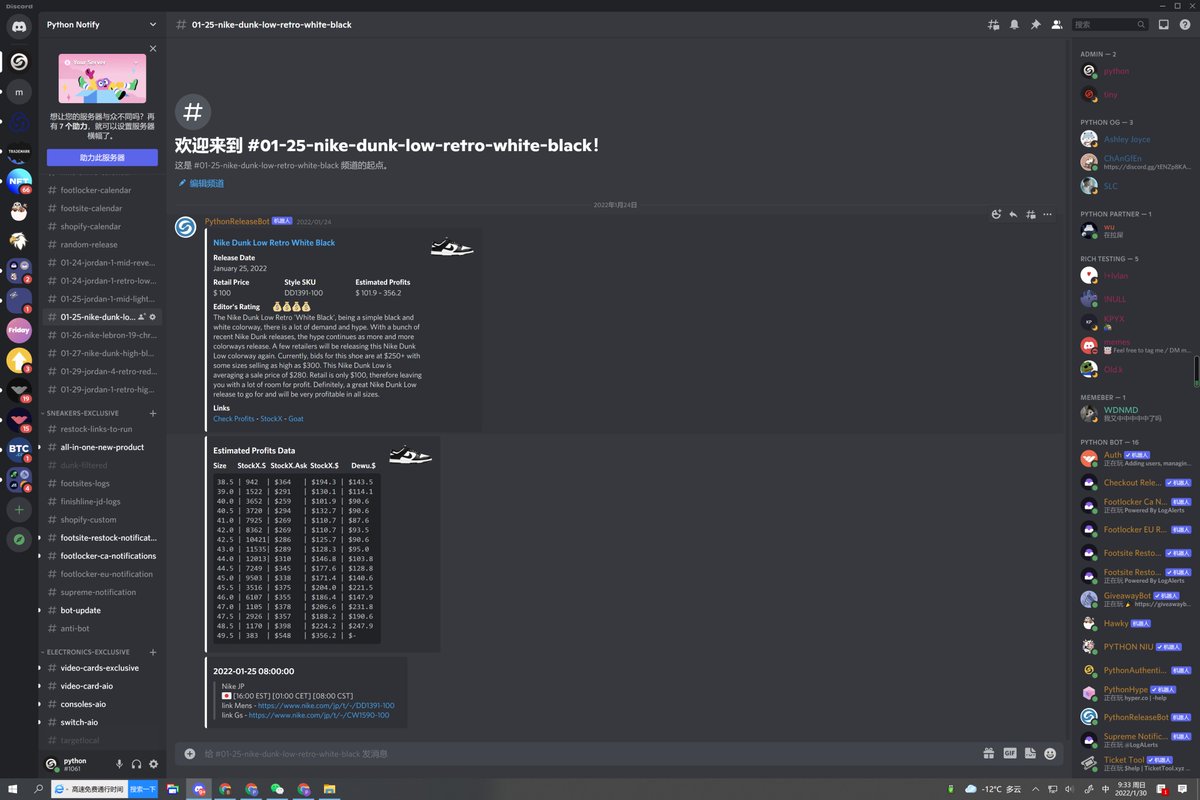Open more options for the bot message

(1047, 214)
